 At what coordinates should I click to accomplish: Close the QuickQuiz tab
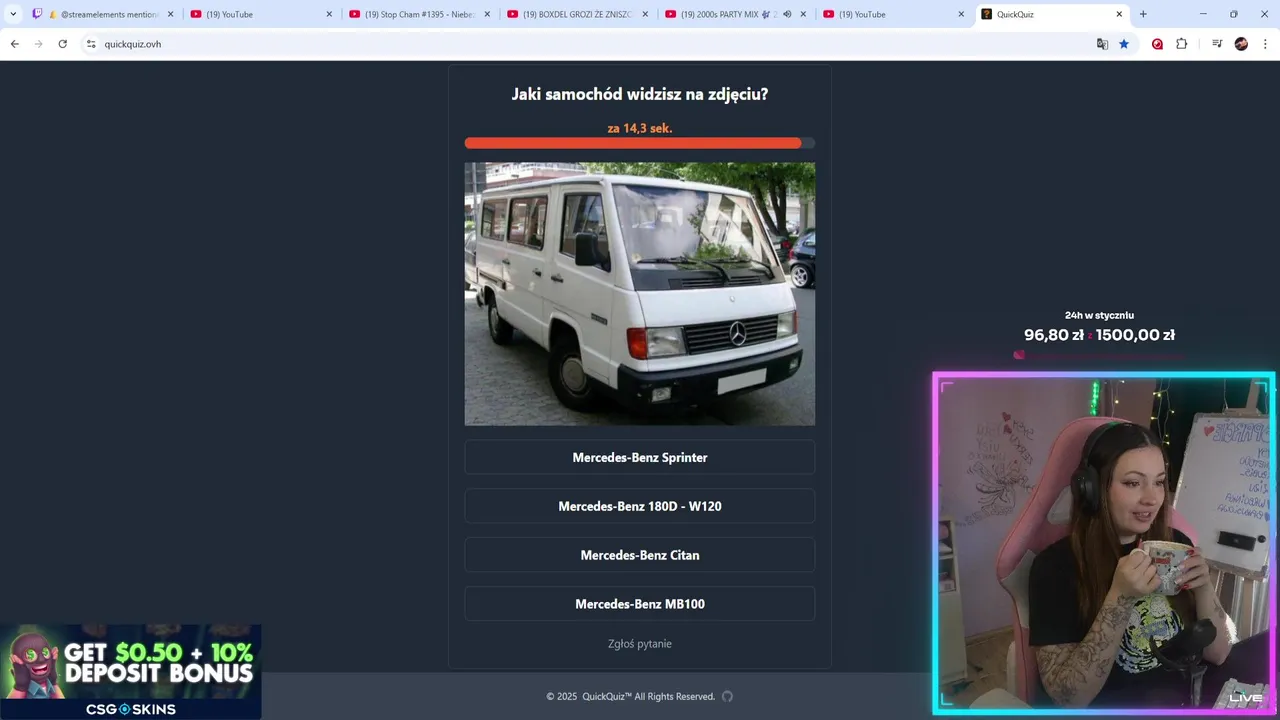(1120, 14)
